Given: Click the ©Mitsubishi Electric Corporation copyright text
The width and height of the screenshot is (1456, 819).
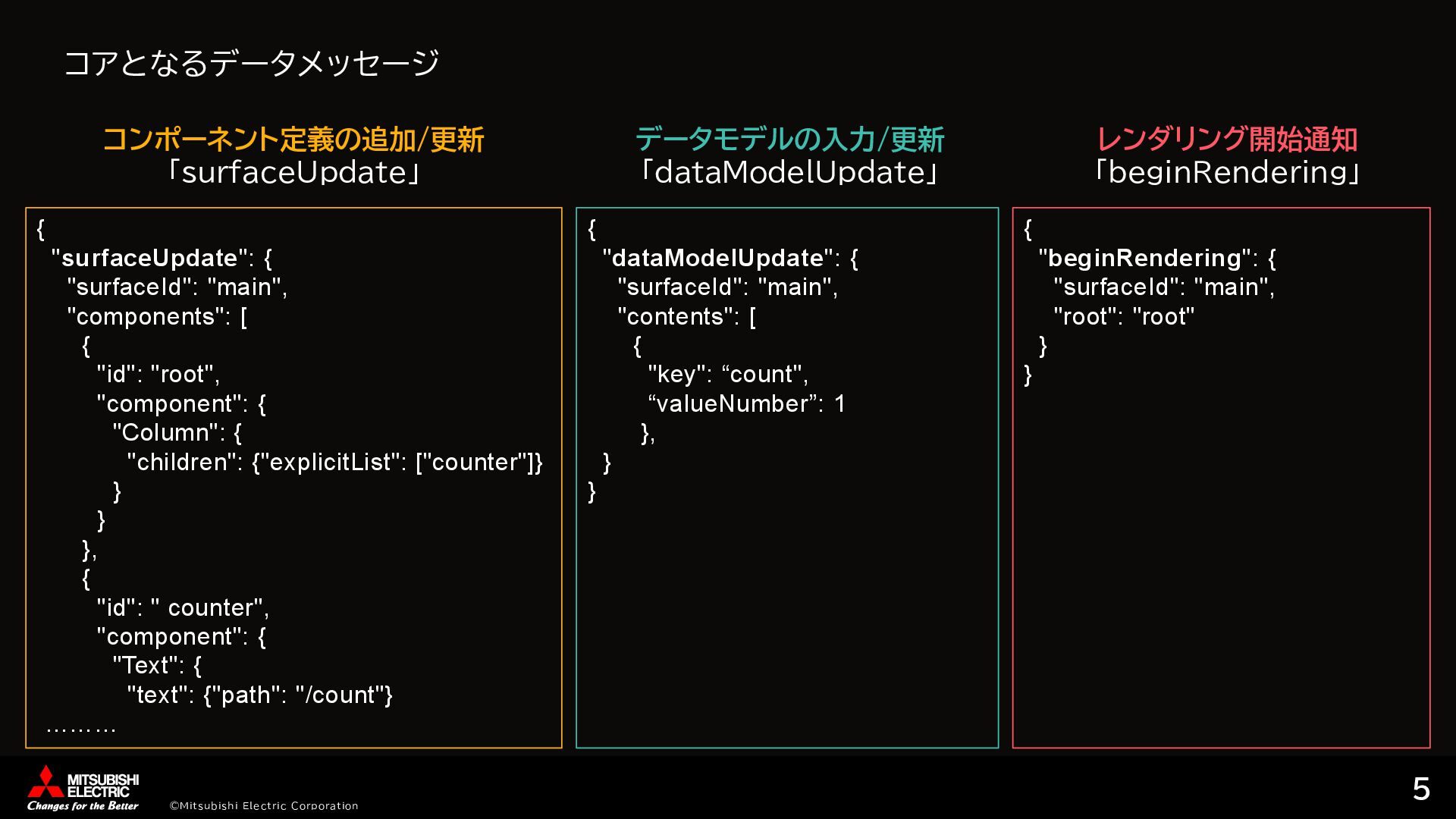Looking at the screenshot, I should tap(263, 806).
